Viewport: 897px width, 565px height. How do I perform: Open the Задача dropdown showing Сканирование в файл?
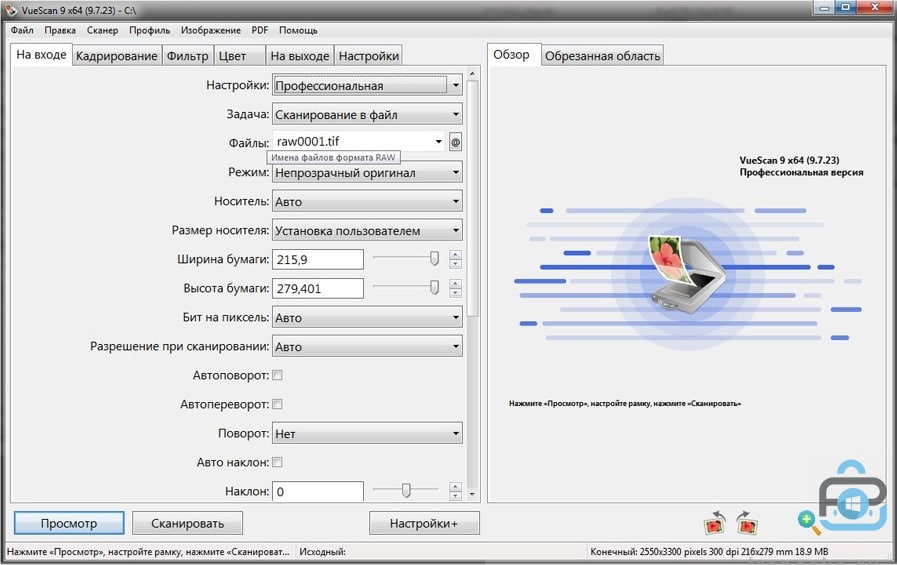coord(367,114)
